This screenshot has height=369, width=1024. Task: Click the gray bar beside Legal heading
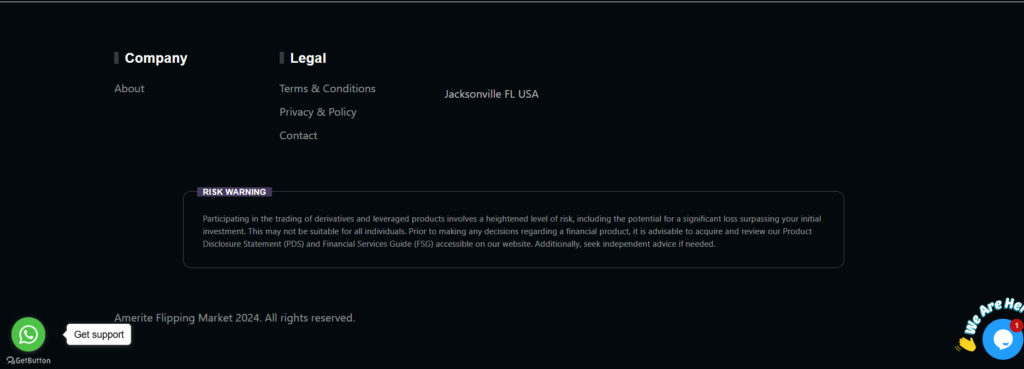click(x=281, y=58)
